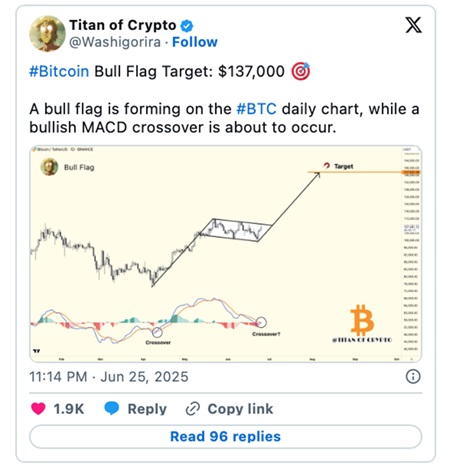This screenshot has height=475, width=453.
Task: Click the Copy link text
Action: pos(240,409)
